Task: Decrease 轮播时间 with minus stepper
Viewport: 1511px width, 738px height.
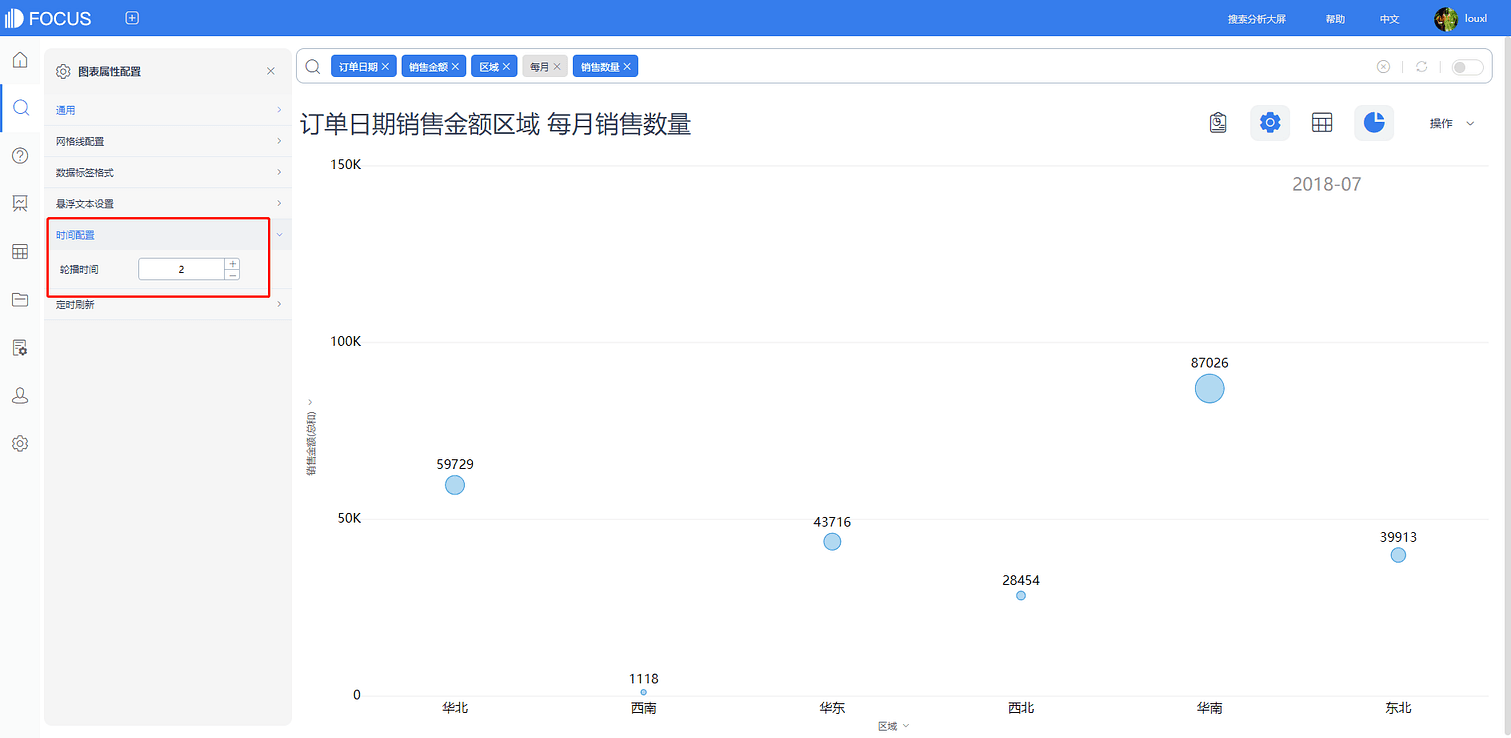Action: [x=232, y=274]
